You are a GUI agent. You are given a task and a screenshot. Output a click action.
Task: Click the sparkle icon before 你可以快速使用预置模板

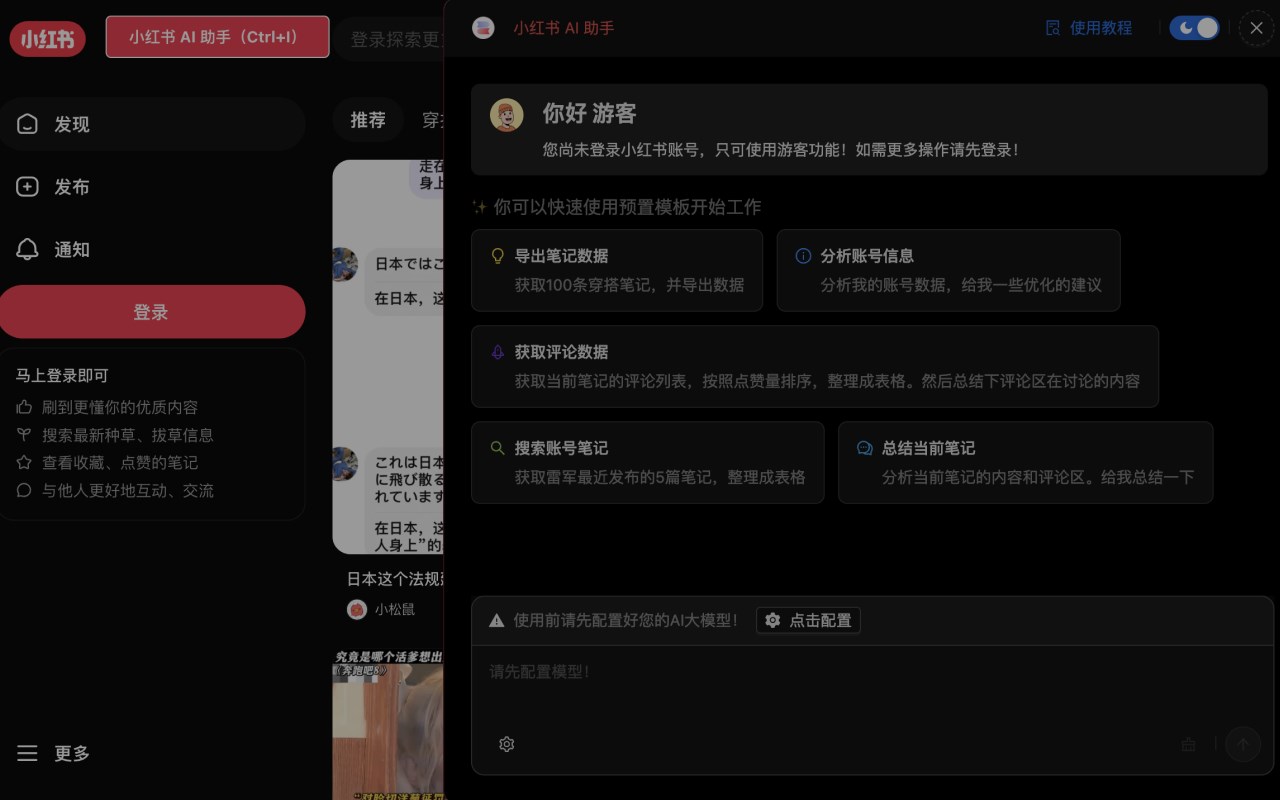pyautogui.click(x=479, y=207)
